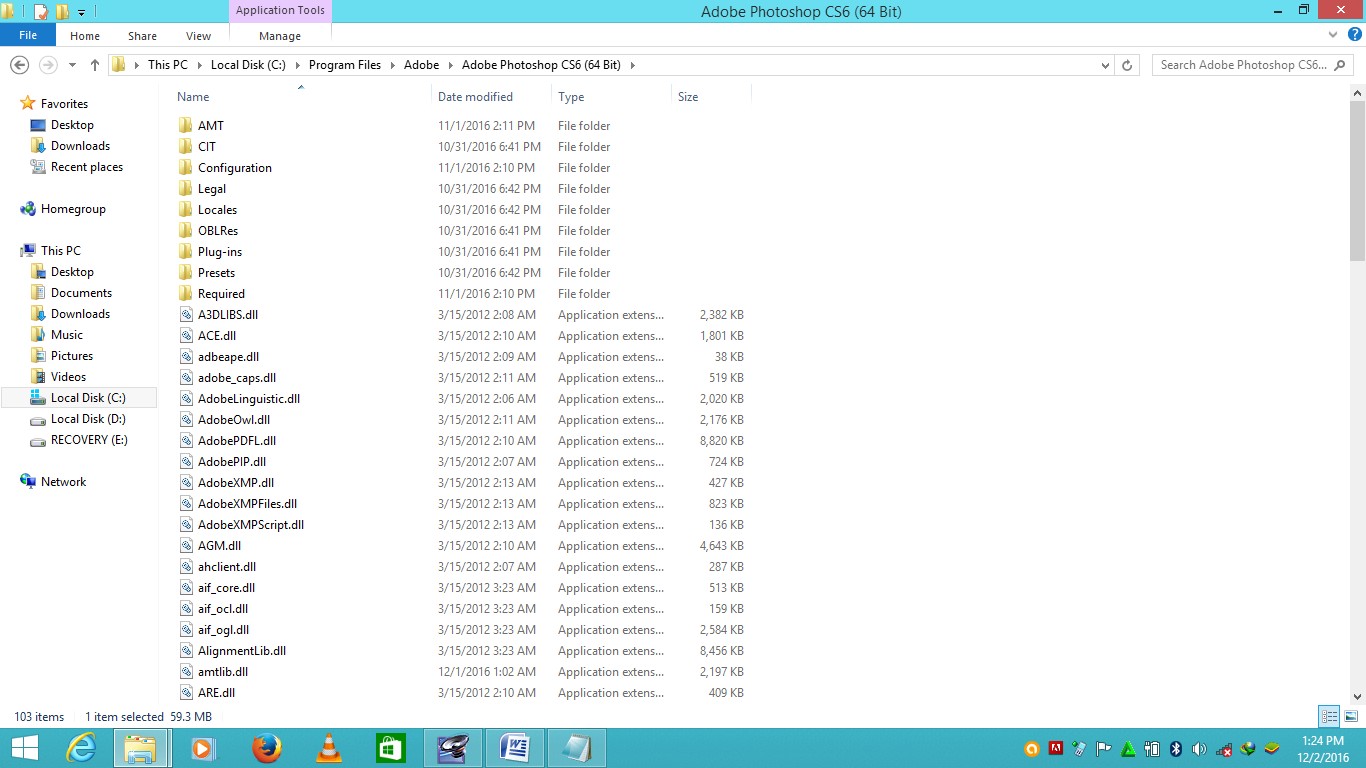Viewport: 1366px width, 768px height.
Task: Select the amtlib.dll file
Action: [223, 672]
